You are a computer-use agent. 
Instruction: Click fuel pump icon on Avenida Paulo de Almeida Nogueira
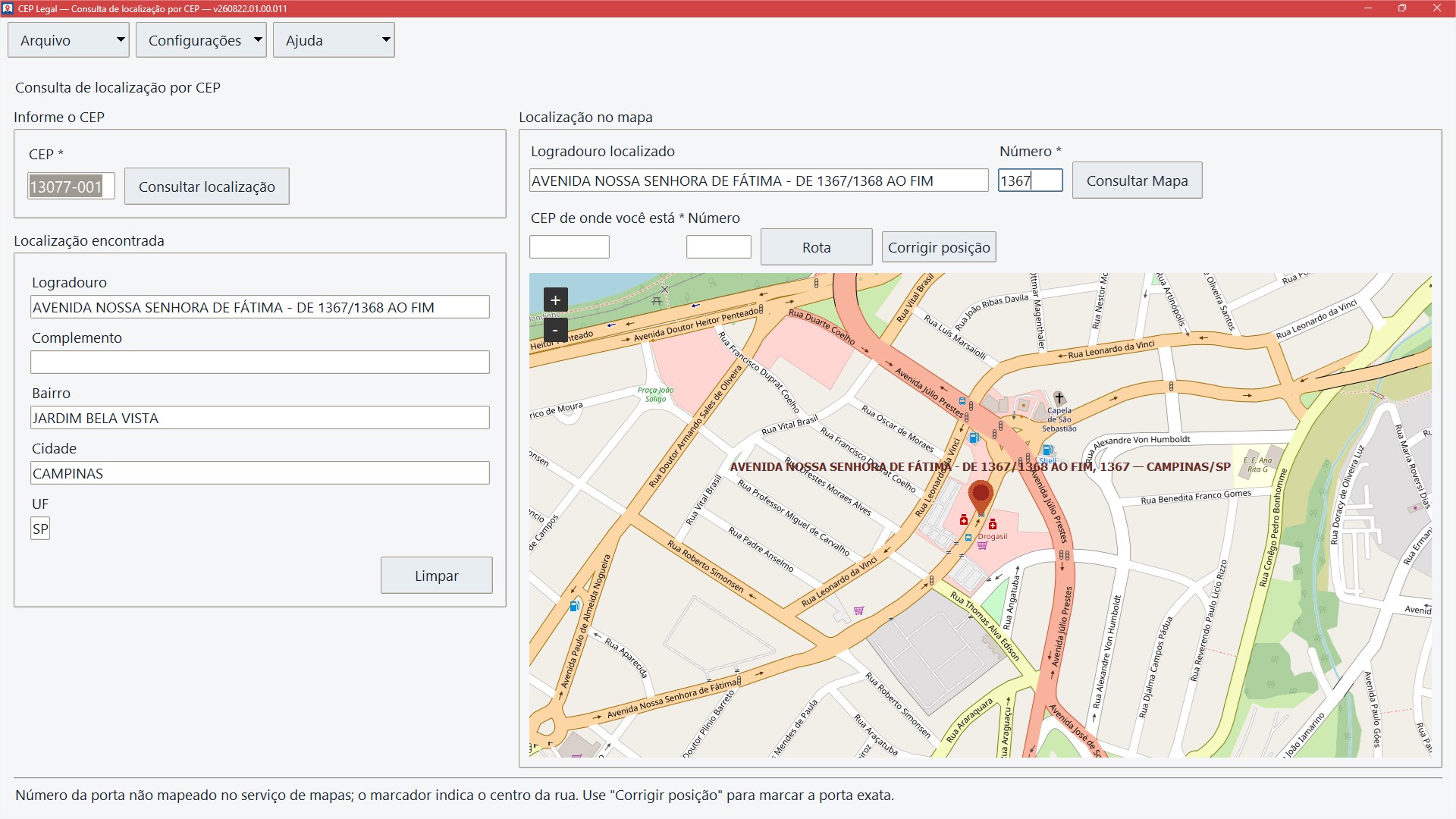click(574, 606)
